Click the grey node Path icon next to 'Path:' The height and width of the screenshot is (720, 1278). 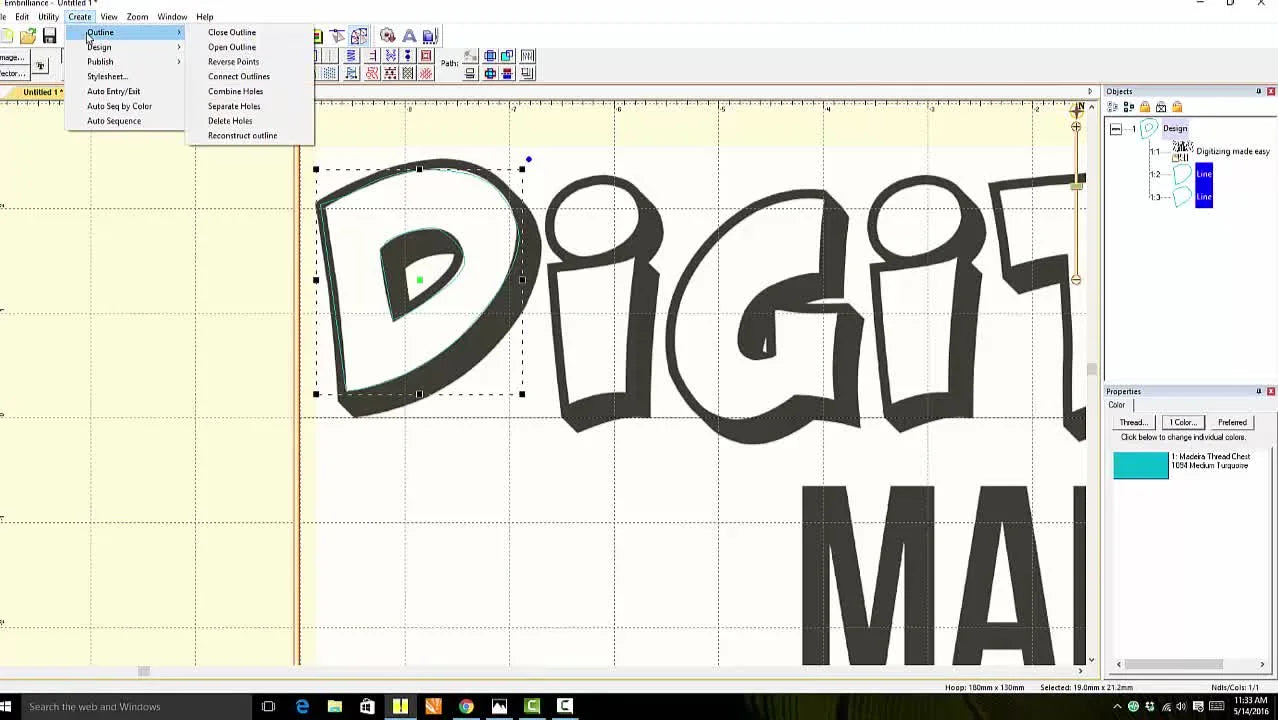pos(470,55)
